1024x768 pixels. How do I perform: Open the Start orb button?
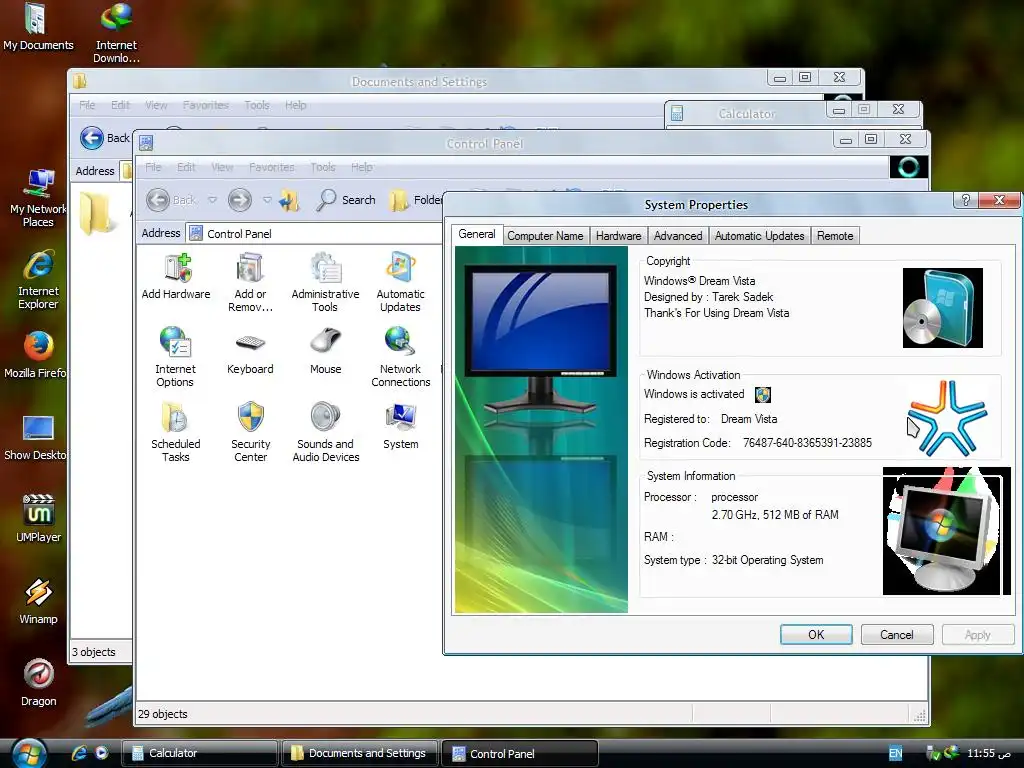pyautogui.click(x=29, y=753)
